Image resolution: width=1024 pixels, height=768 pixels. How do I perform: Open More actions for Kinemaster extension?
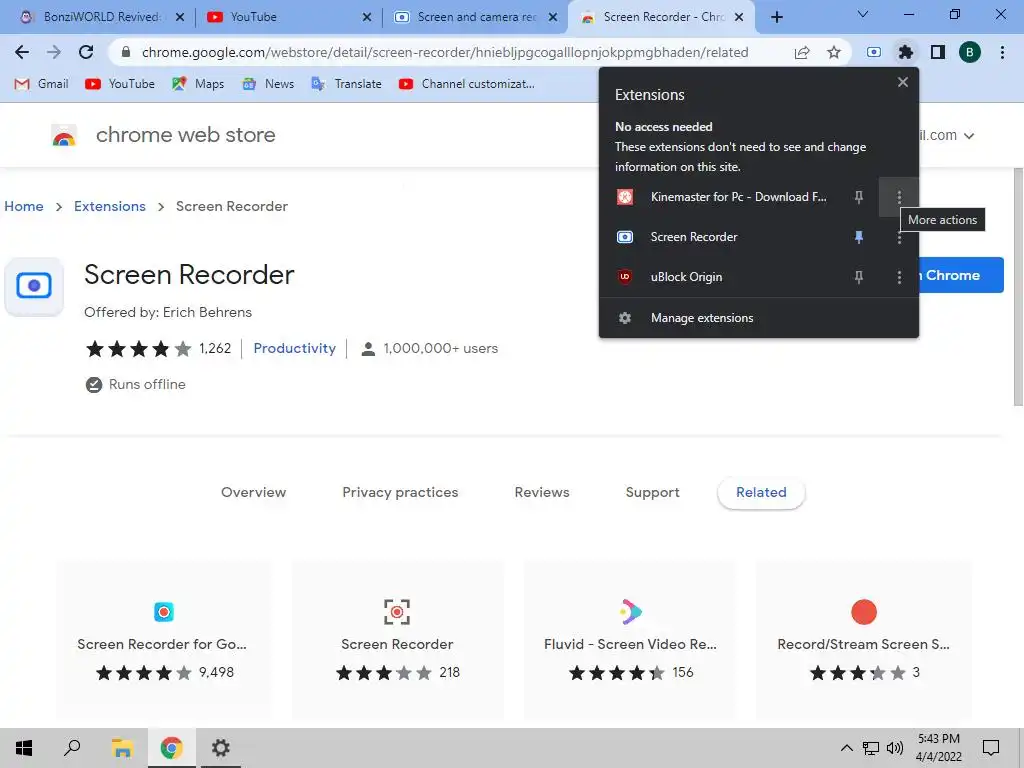pyautogui.click(x=899, y=197)
